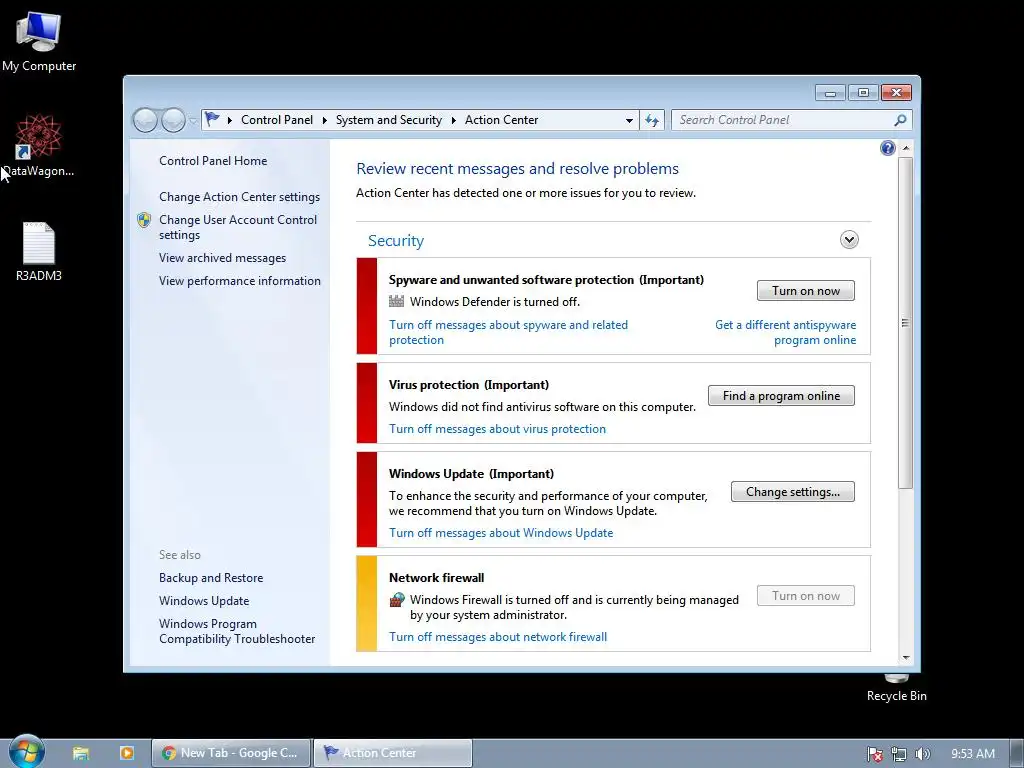Open Change Action Center settings
Image resolution: width=1024 pixels, height=768 pixels.
click(240, 197)
